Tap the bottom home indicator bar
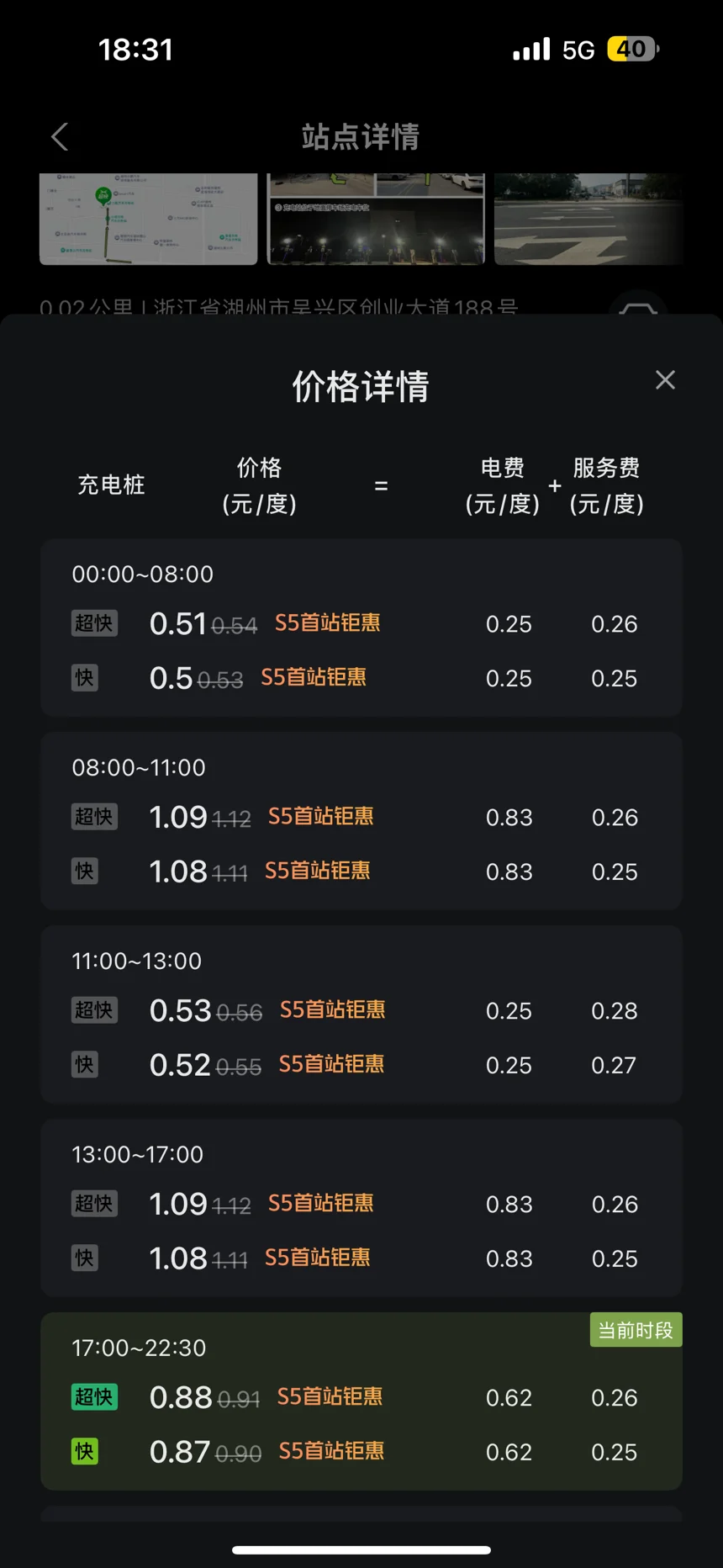 (361, 1549)
